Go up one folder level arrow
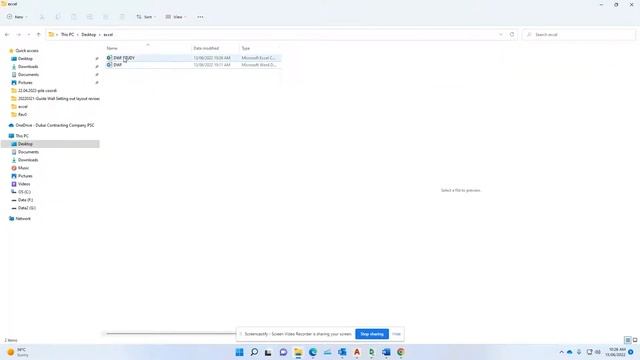640x360 pixels. (x=39, y=35)
